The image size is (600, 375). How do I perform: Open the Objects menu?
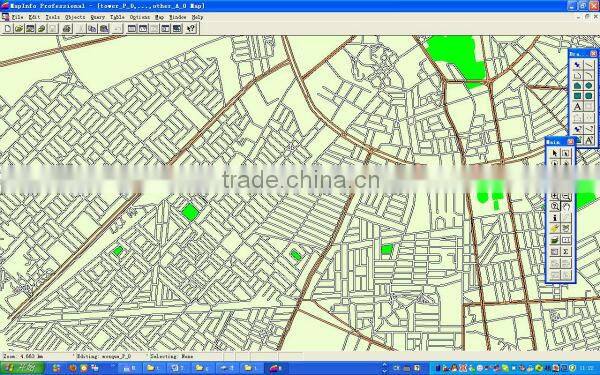click(75, 17)
